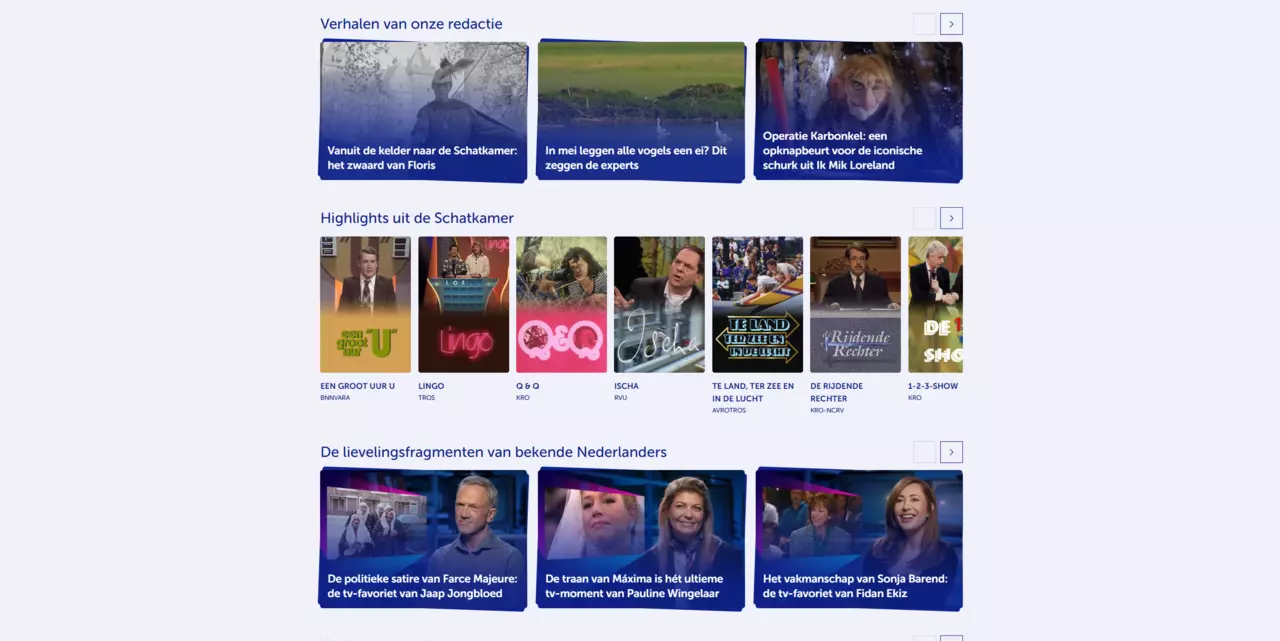Open the Jaap Jongbloed Farce Majeure card
This screenshot has height=641, width=1280.
point(423,540)
